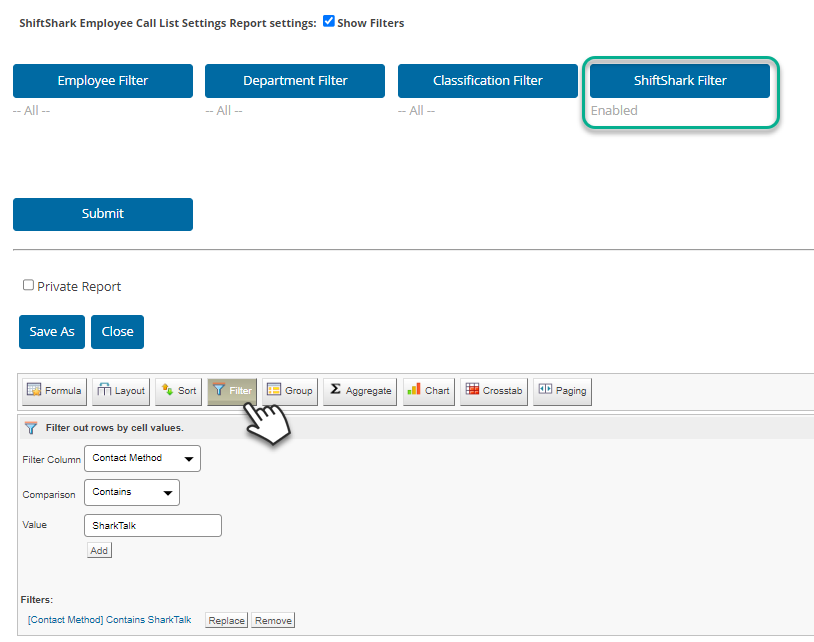
Task: Click the -- All -- text under Employee Filter
Action: 32,111
